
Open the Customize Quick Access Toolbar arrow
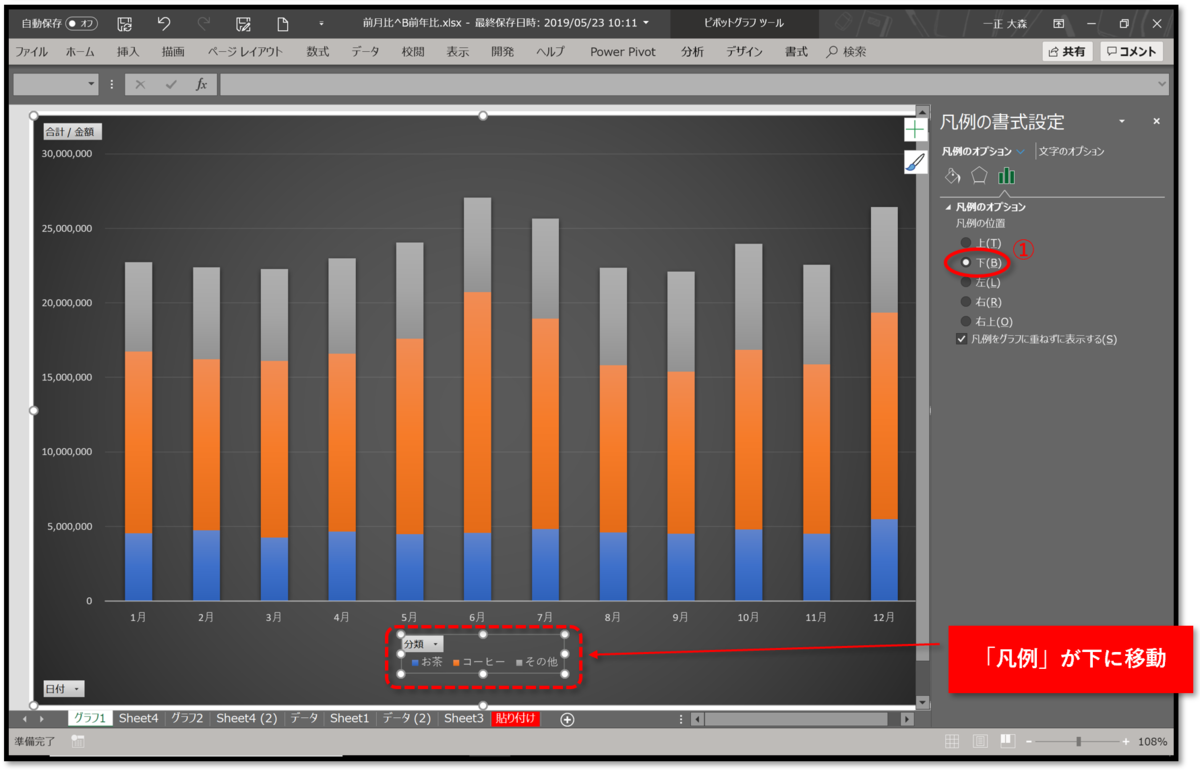click(x=321, y=23)
